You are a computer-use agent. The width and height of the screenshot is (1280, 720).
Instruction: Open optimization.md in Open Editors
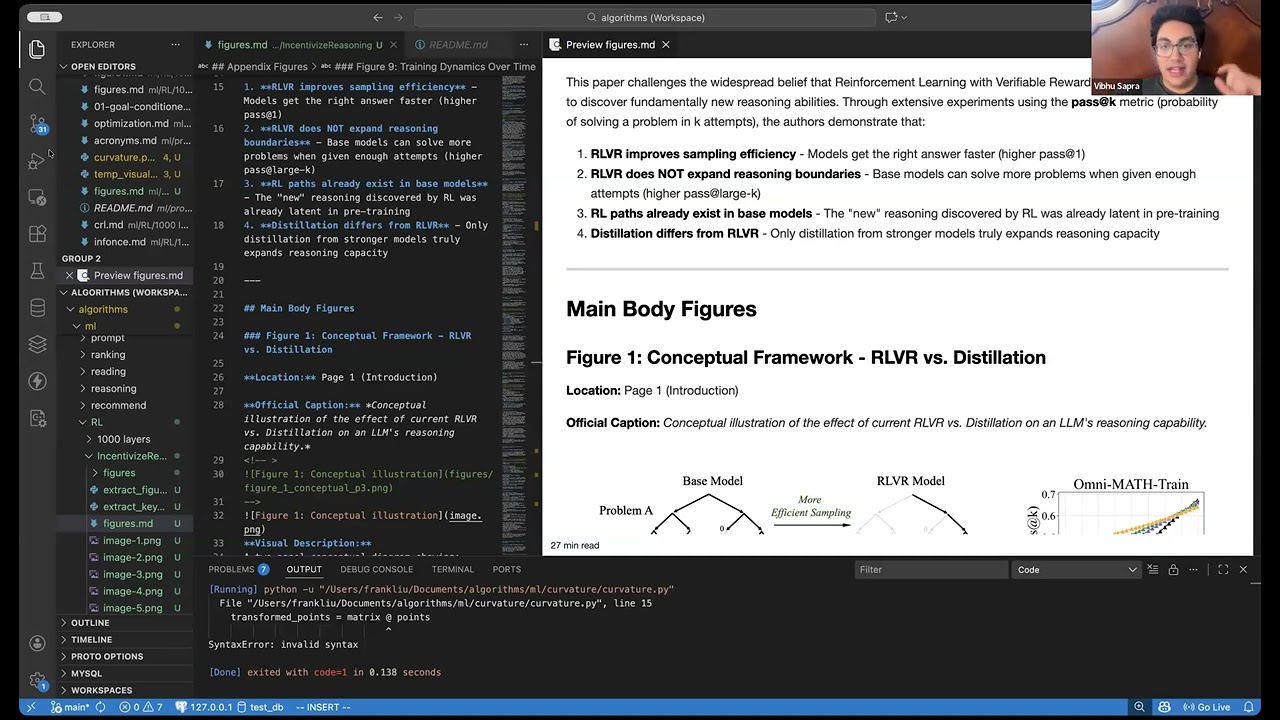(131, 123)
